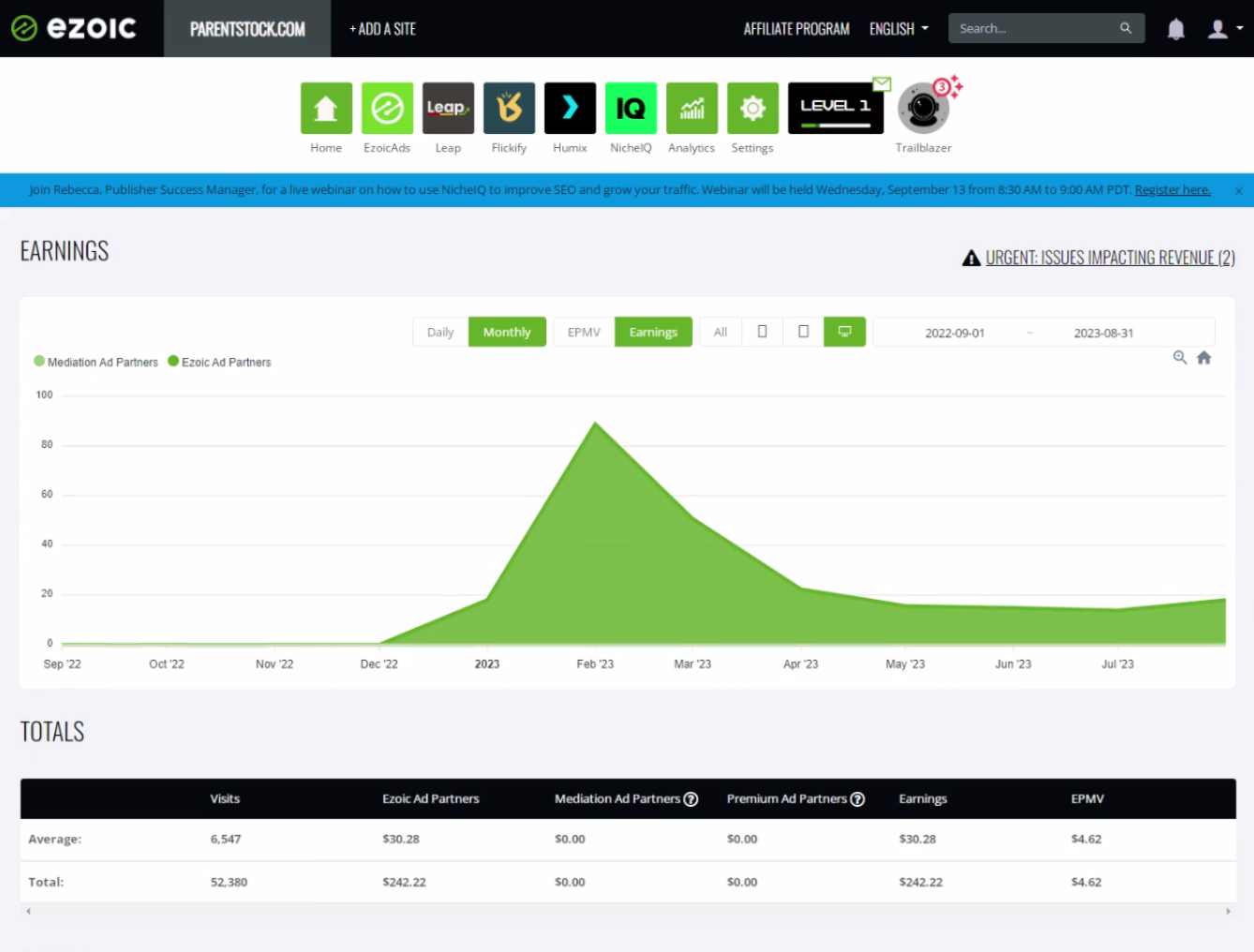This screenshot has height=952, width=1254.
Task: Click the Ezoic Ad Partners column header
Action: 431,799
